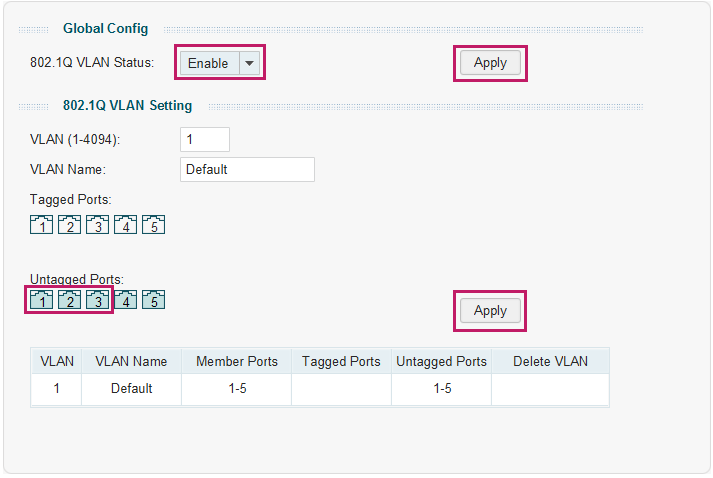Select the Default VLAN row name cell
Screen dimensions: 713x478
click(x=131, y=388)
